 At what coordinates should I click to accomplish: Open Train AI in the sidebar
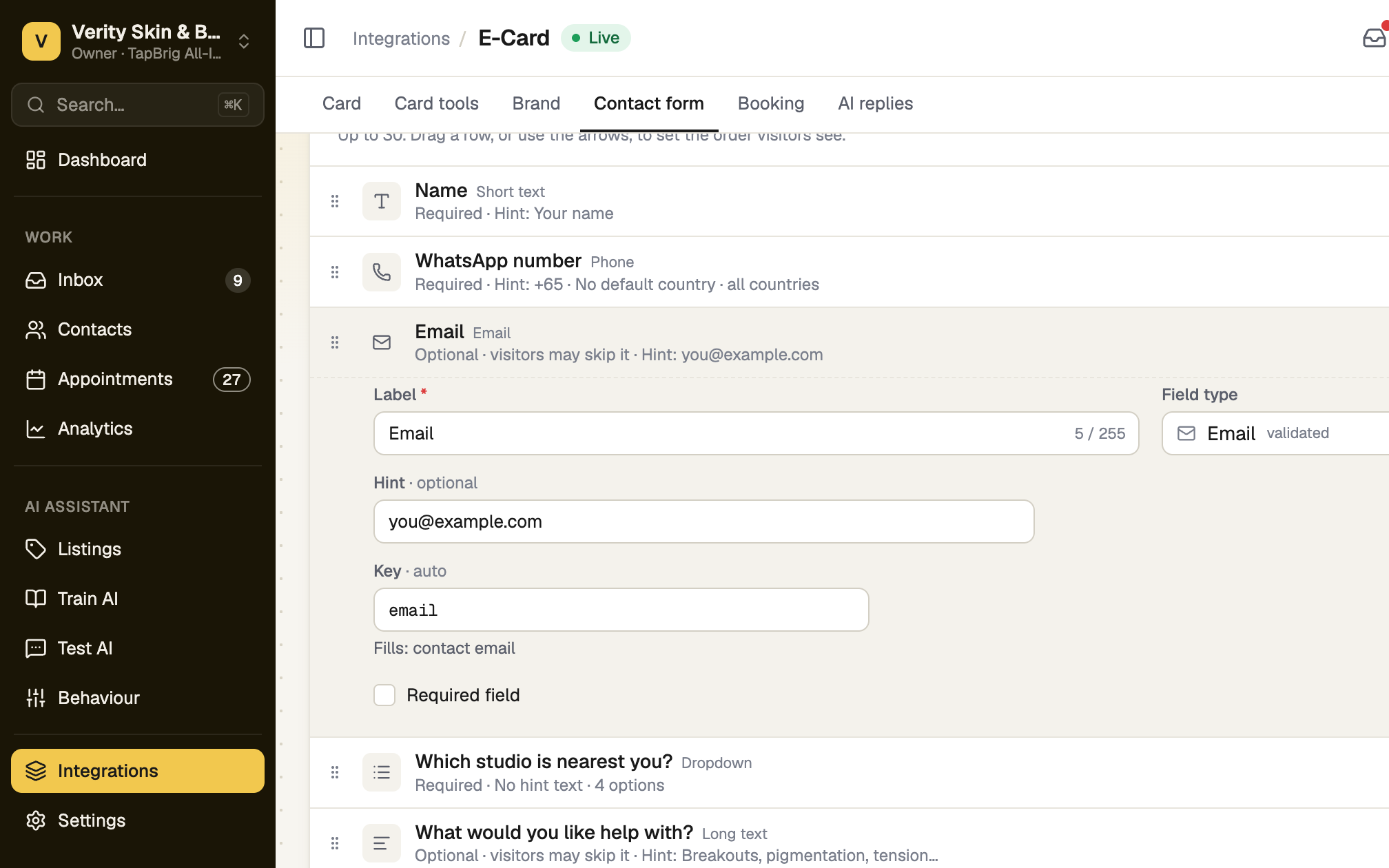tap(138, 599)
